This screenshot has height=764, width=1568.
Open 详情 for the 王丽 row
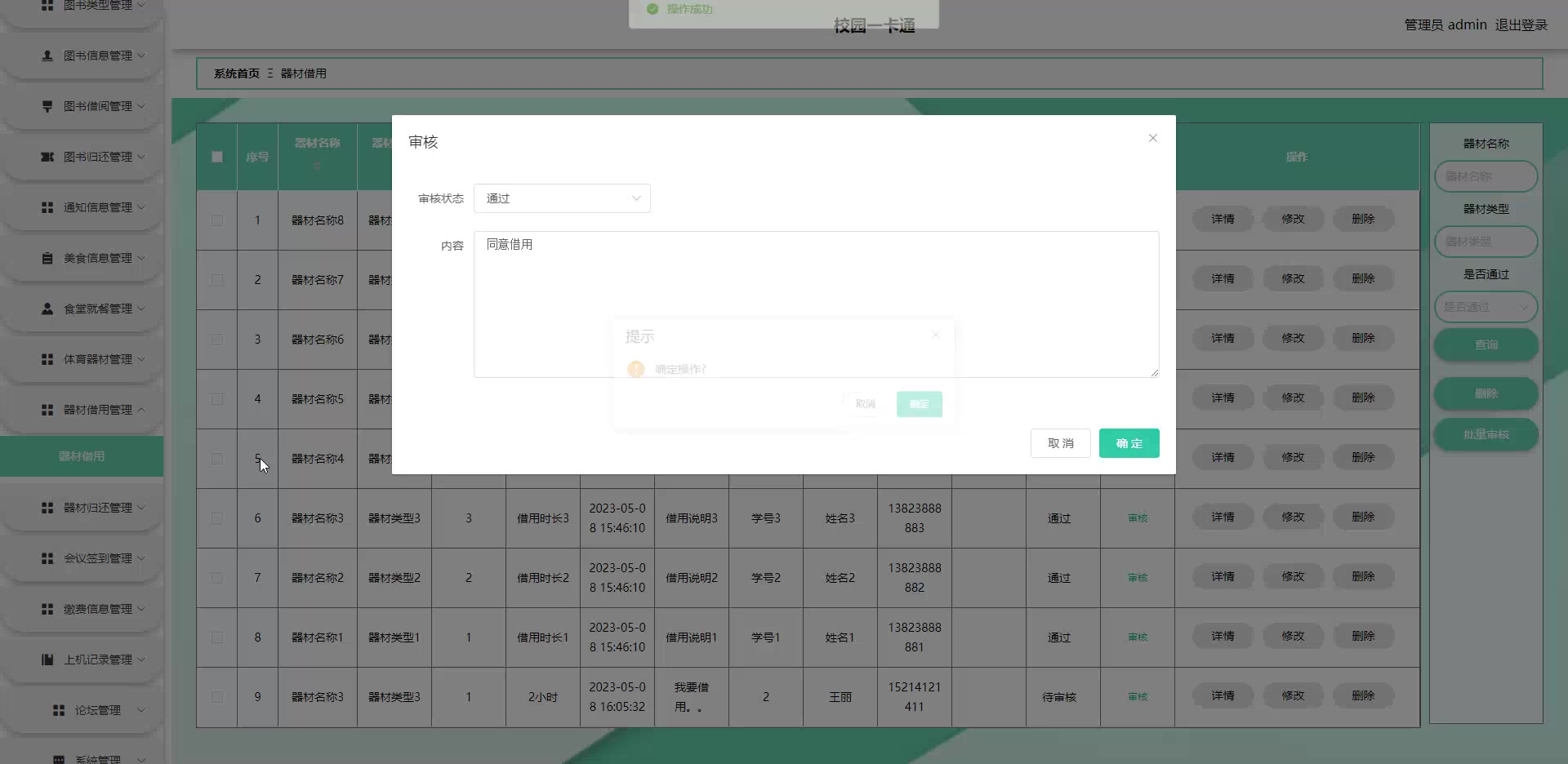[1223, 695]
